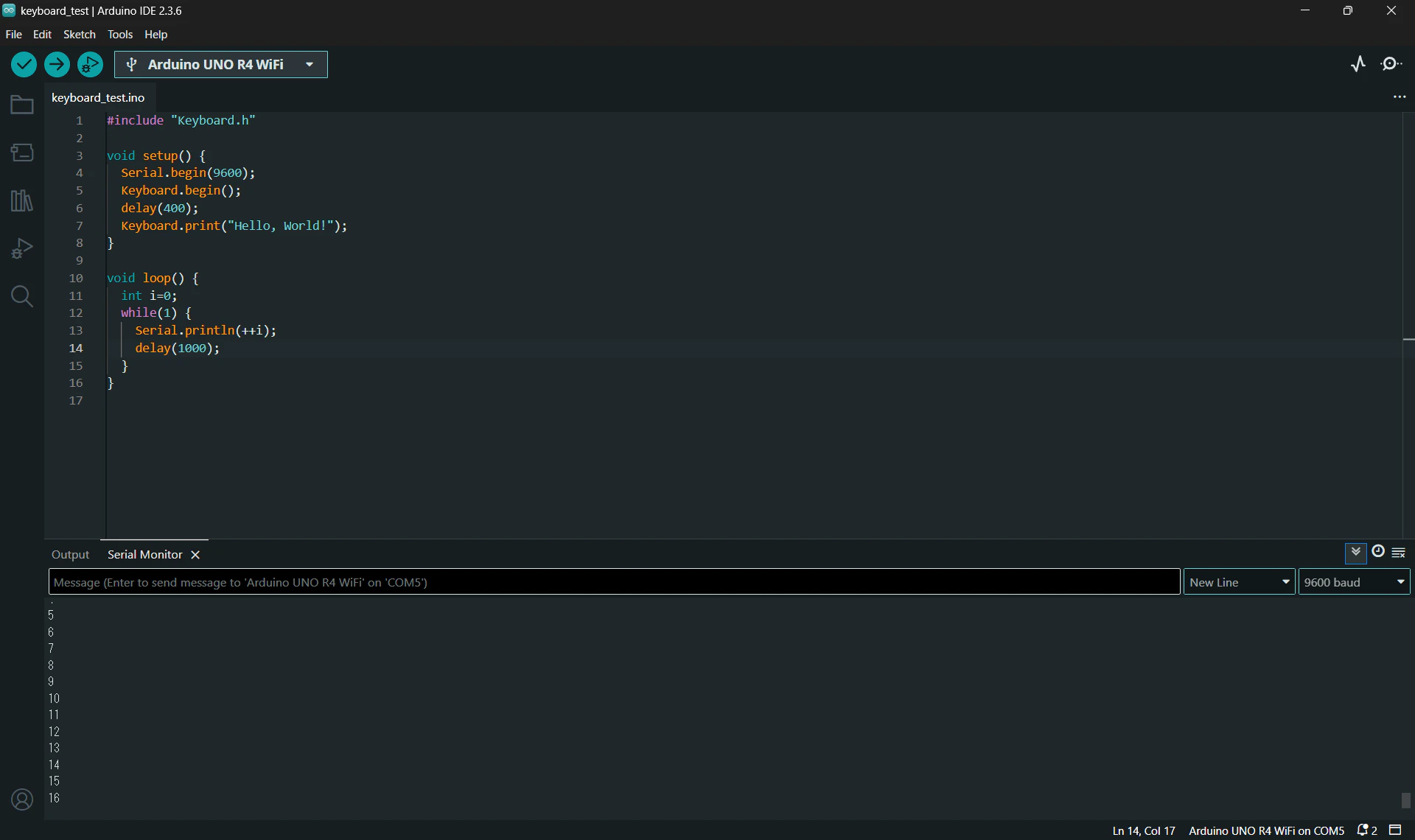Click the delay(400); line

pyautogui.click(x=160, y=209)
